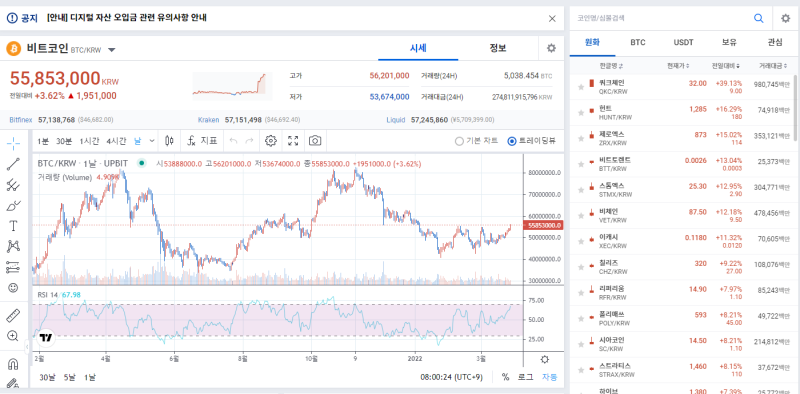
Task: Select the text annotation tool
Action: click(13, 226)
